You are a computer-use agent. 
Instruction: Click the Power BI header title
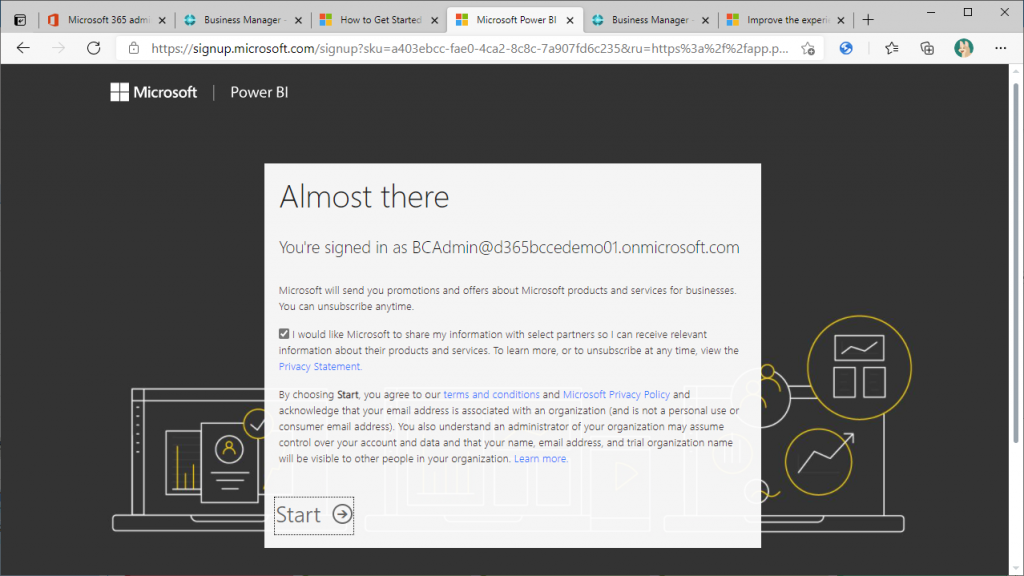259,92
